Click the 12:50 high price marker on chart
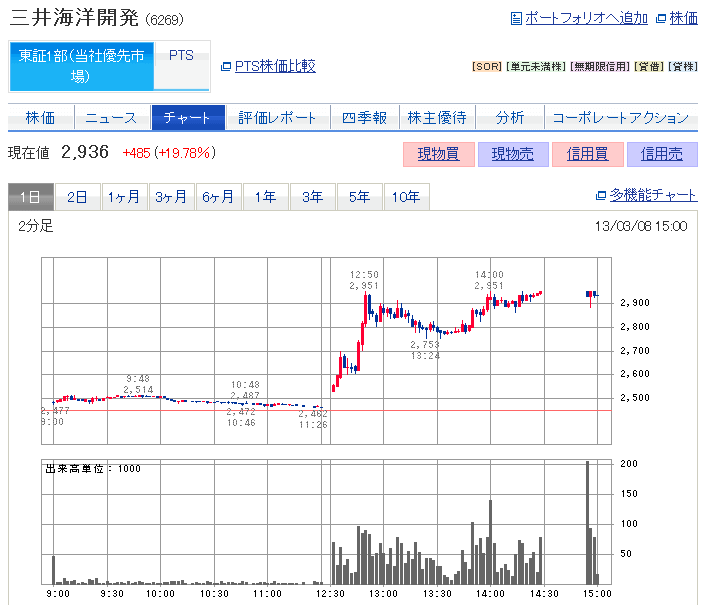 click(x=364, y=280)
